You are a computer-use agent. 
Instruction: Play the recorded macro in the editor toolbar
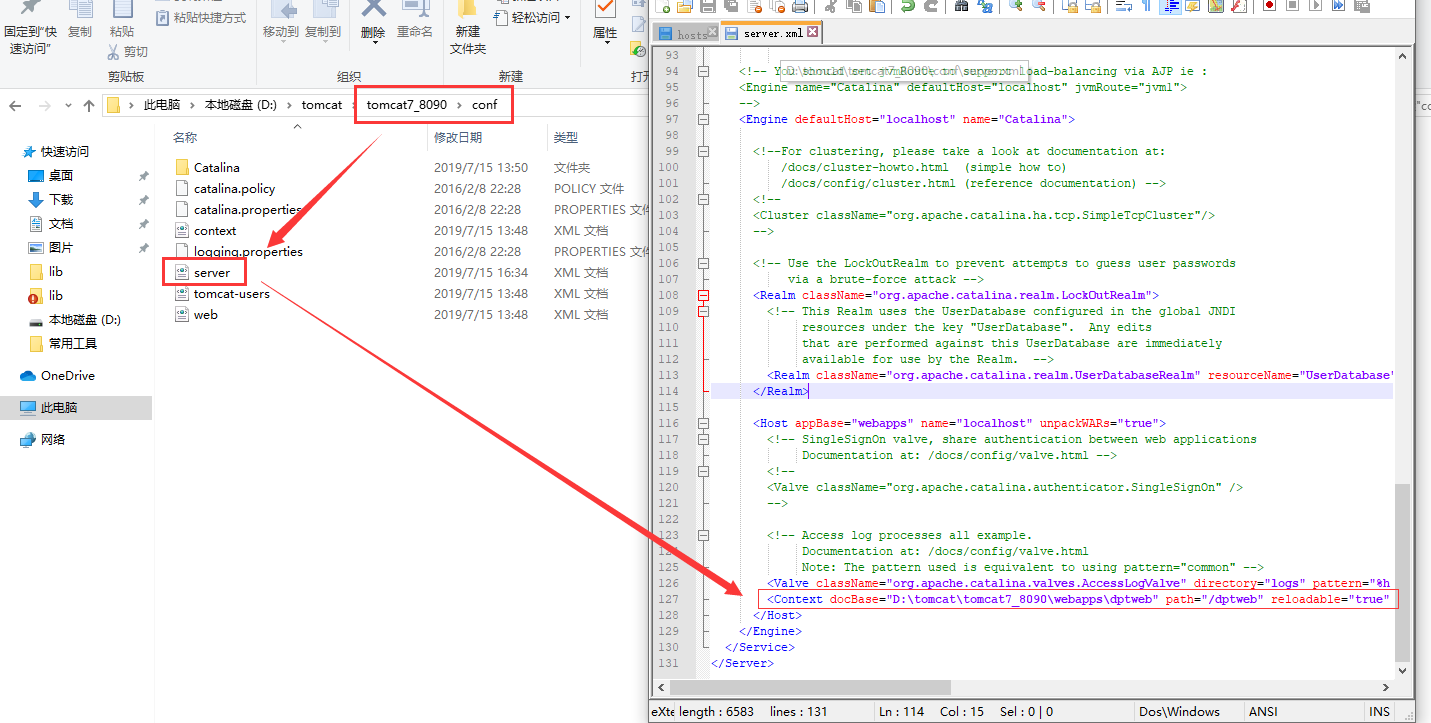tap(1315, 8)
